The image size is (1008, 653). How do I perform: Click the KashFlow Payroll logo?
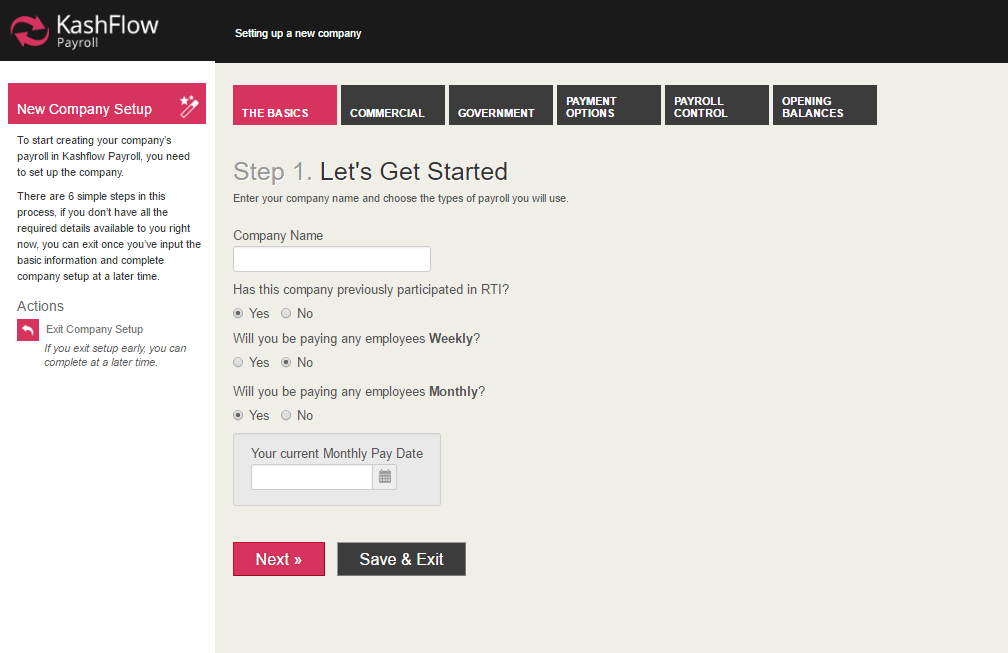pyautogui.click(x=85, y=31)
